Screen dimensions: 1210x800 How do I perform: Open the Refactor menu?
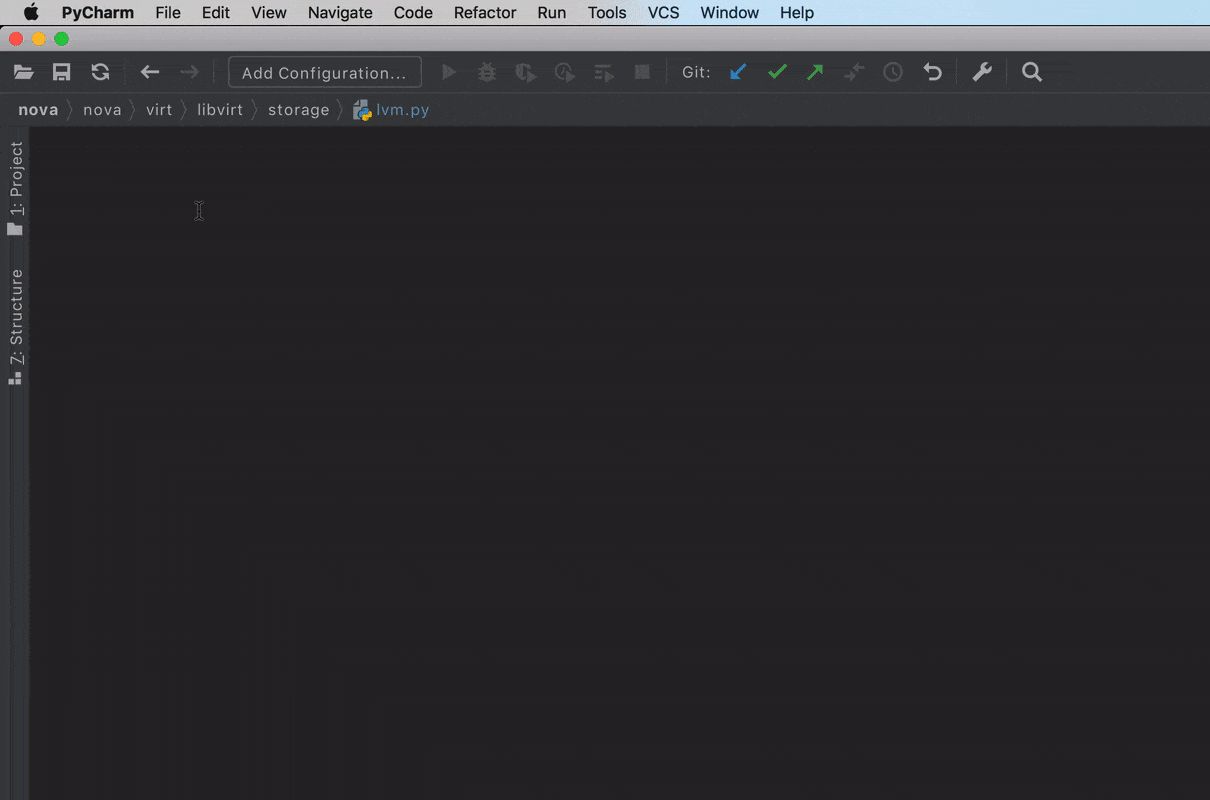485,13
